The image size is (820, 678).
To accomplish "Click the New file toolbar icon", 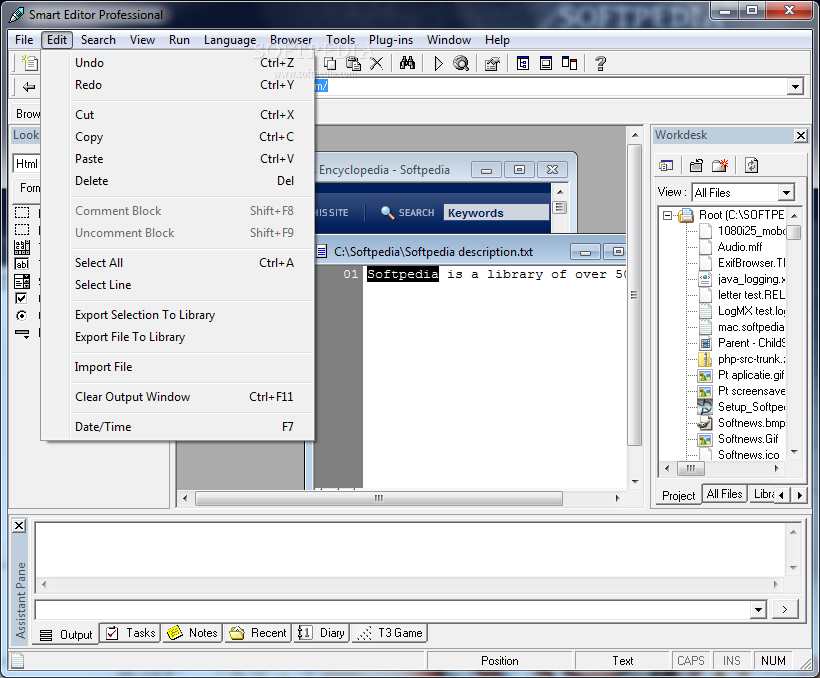I will coord(29,63).
